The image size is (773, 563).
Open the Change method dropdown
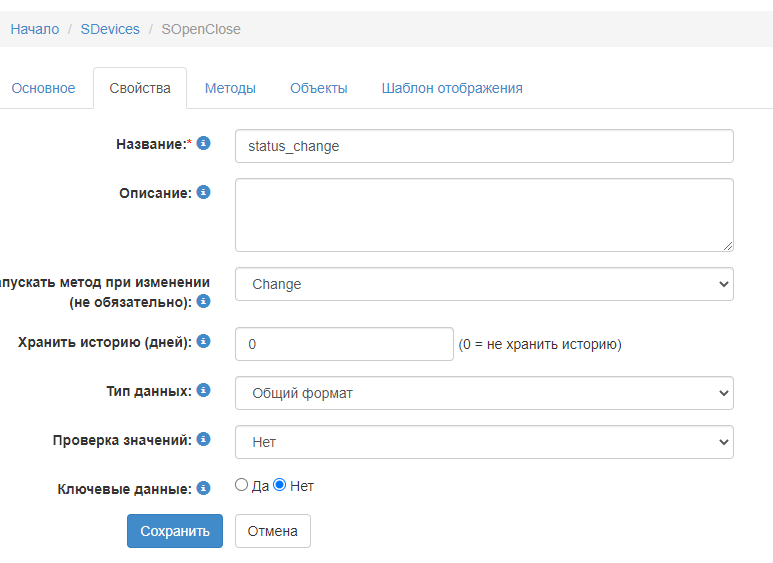(x=484, y=284)
